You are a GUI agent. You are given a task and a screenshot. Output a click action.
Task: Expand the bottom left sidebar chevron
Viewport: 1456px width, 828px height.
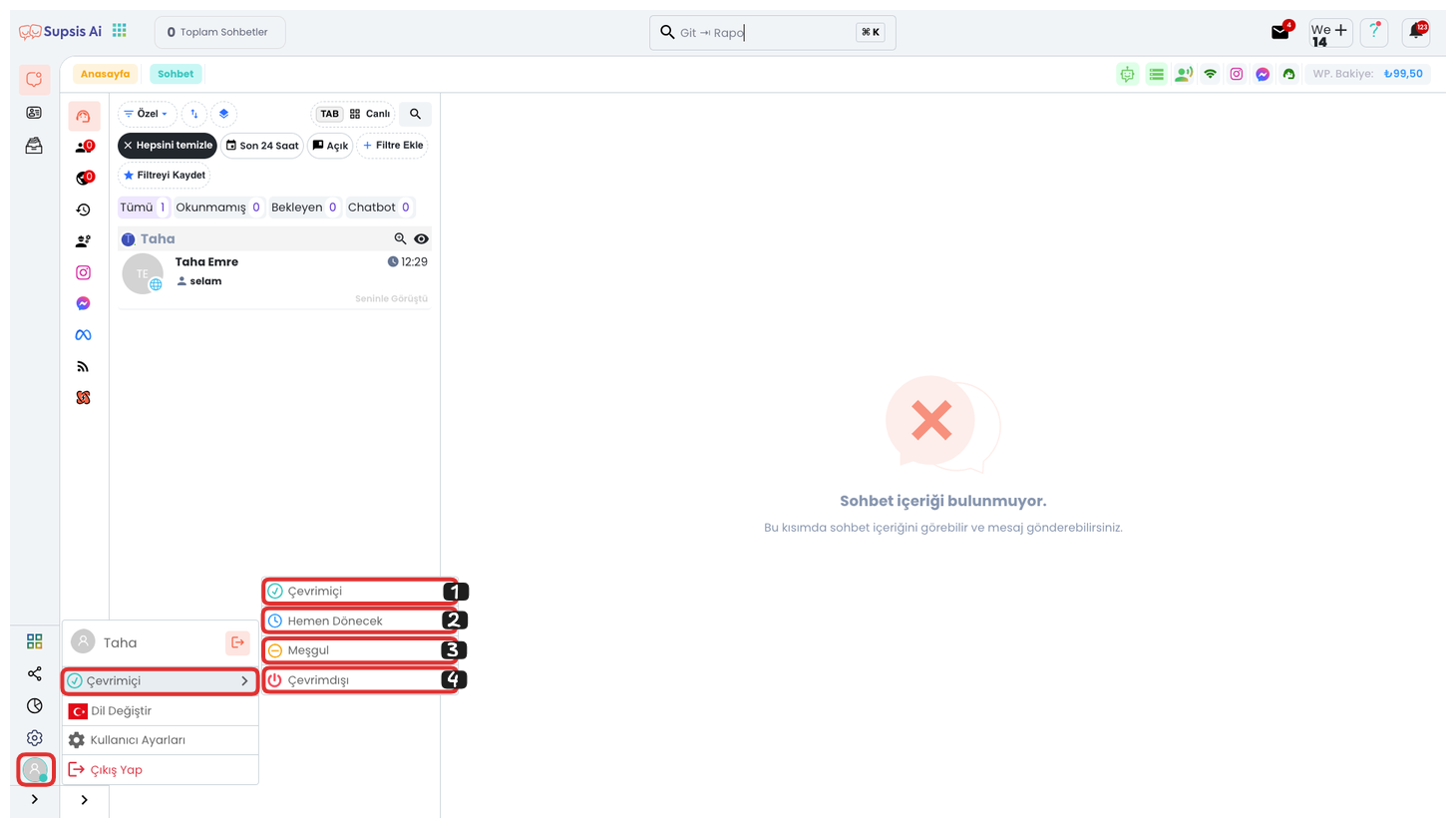point(35,799)
